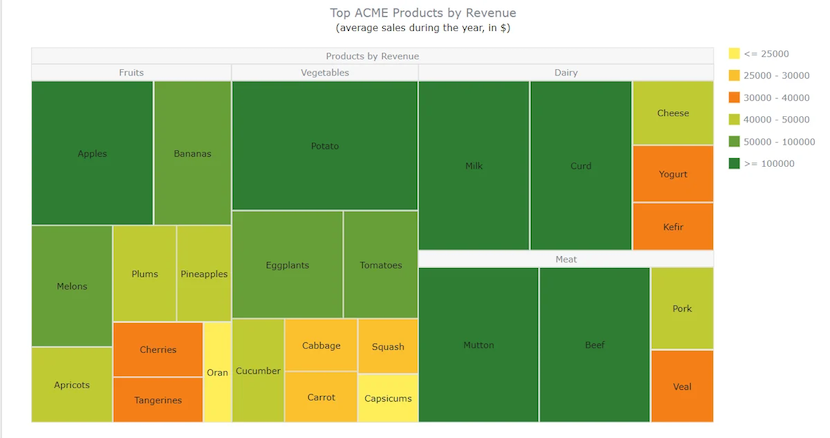Screen dimensions: 830x438
Task: Click the Cherries tile
Action: coord(158,350)
